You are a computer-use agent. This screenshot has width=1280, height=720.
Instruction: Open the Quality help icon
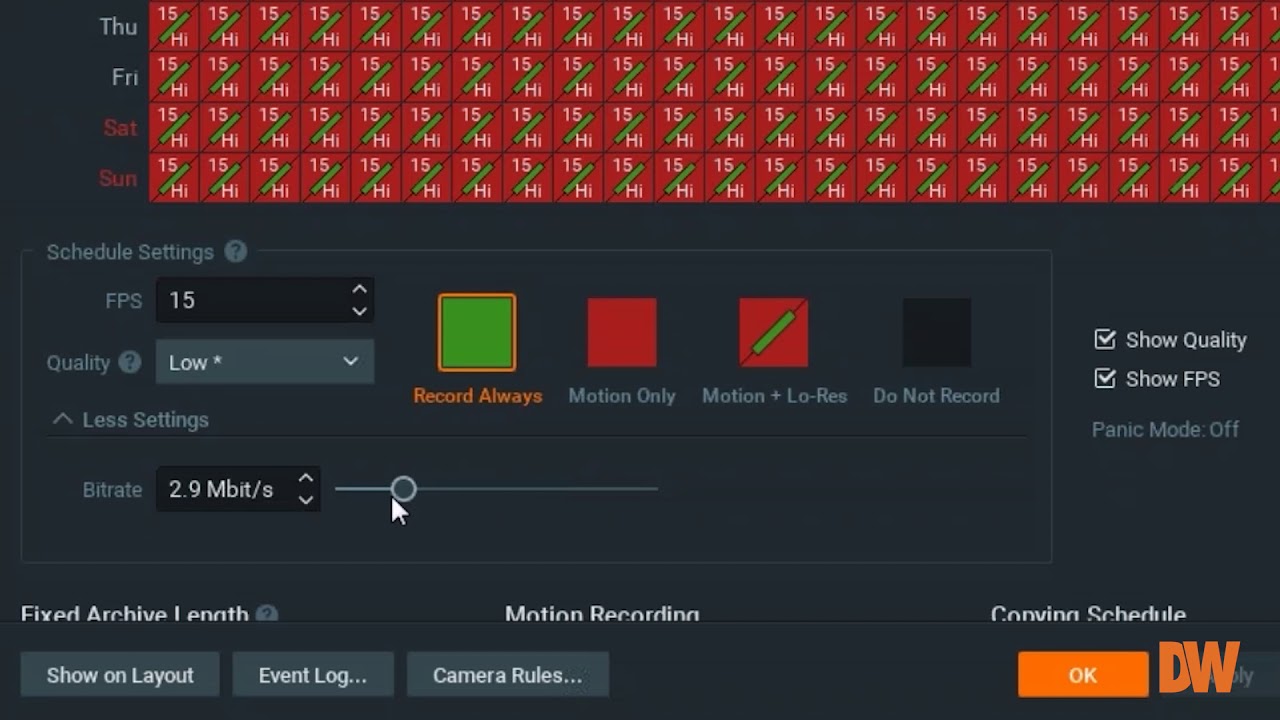(x=129, y=362)
